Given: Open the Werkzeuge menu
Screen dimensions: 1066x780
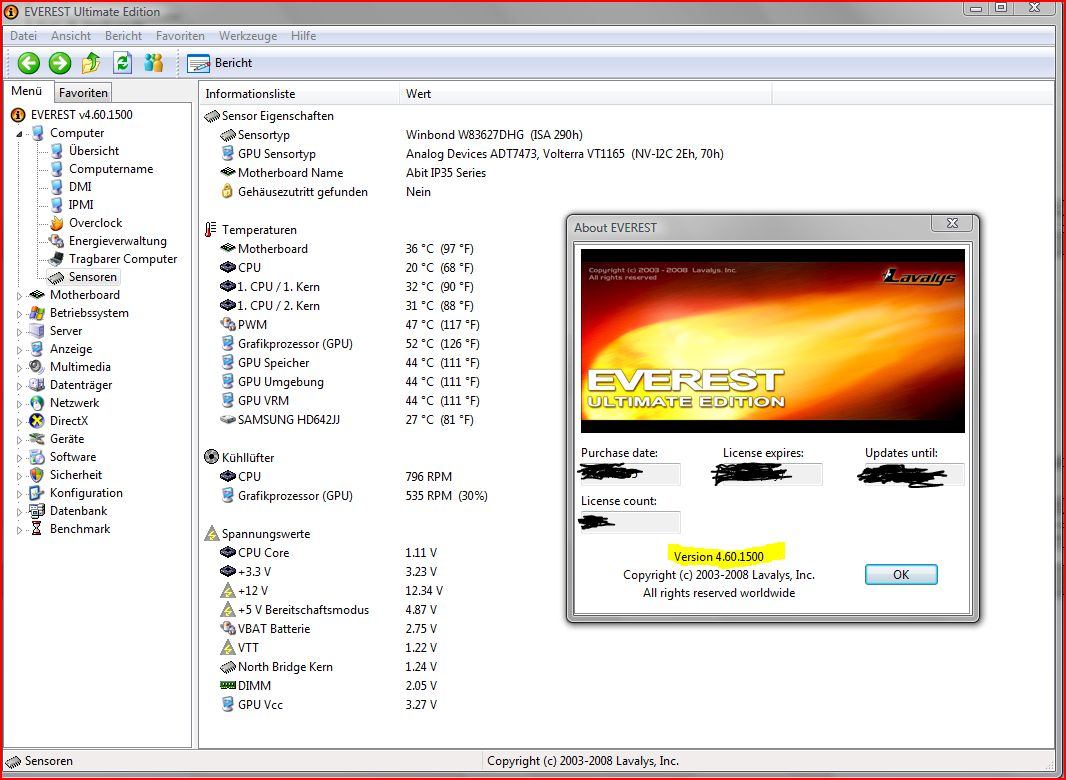Looking at the screenshot, I should point(247,36).
